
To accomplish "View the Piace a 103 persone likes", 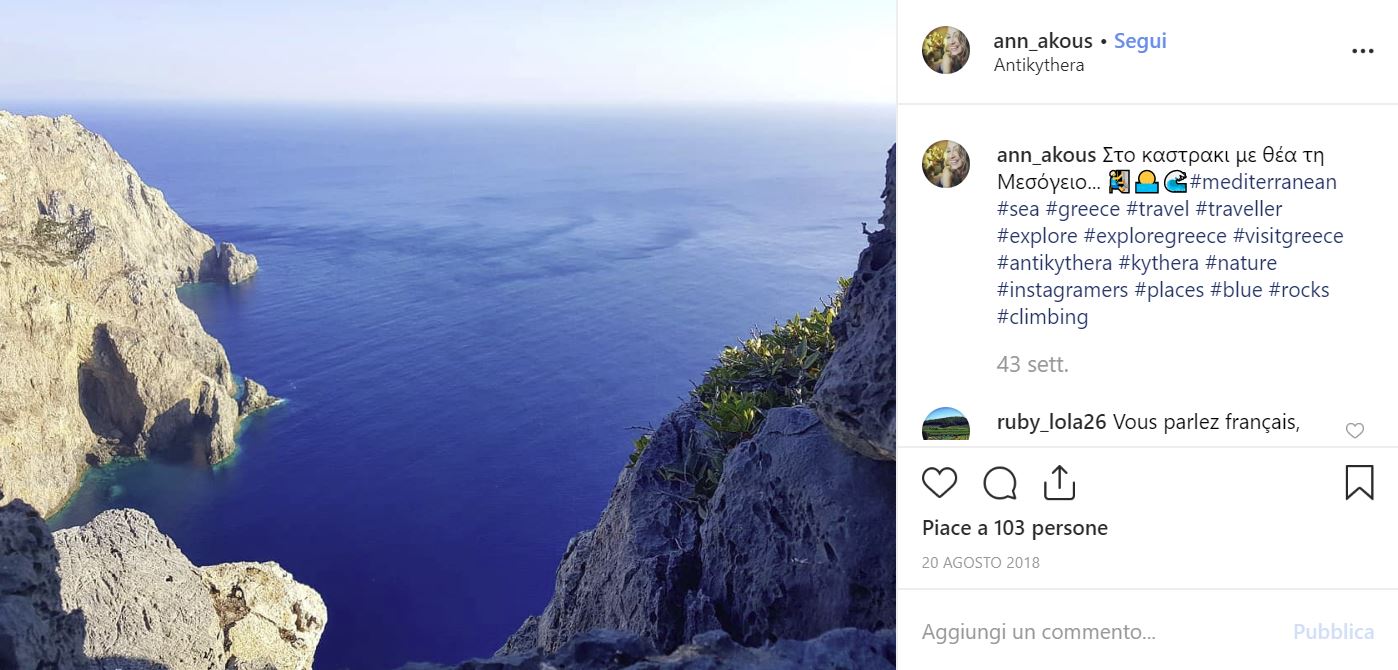I will tap(1014, 528).
